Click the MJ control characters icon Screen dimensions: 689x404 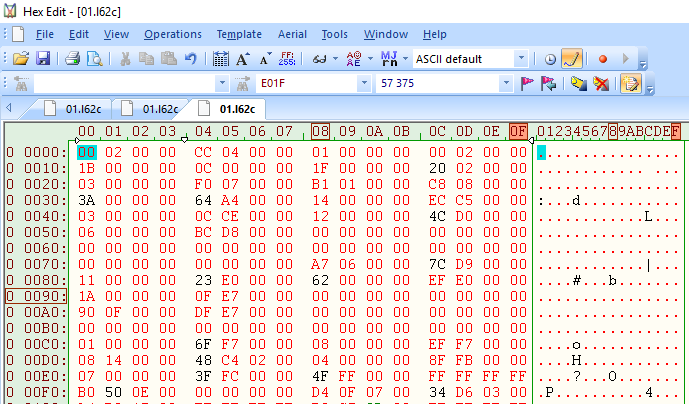[x=389, y=58]
